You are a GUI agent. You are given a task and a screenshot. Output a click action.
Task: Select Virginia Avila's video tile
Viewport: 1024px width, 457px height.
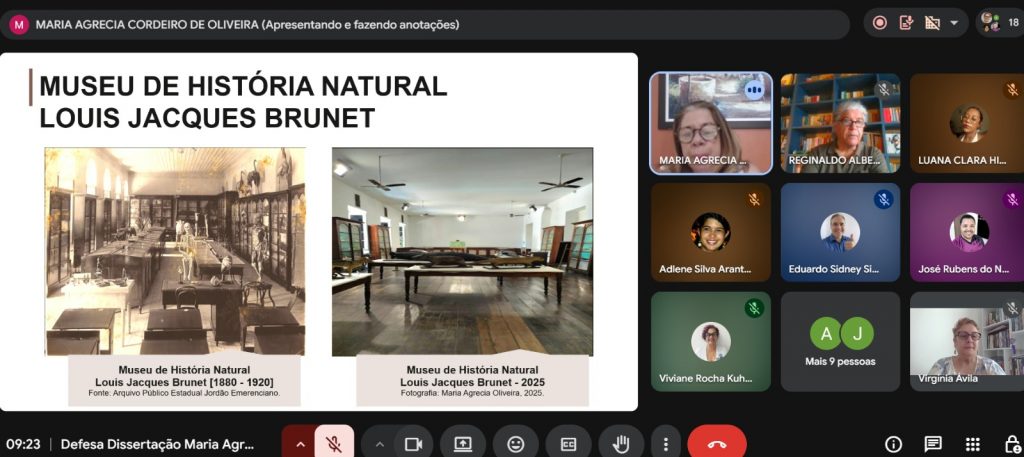click(967, 341)
